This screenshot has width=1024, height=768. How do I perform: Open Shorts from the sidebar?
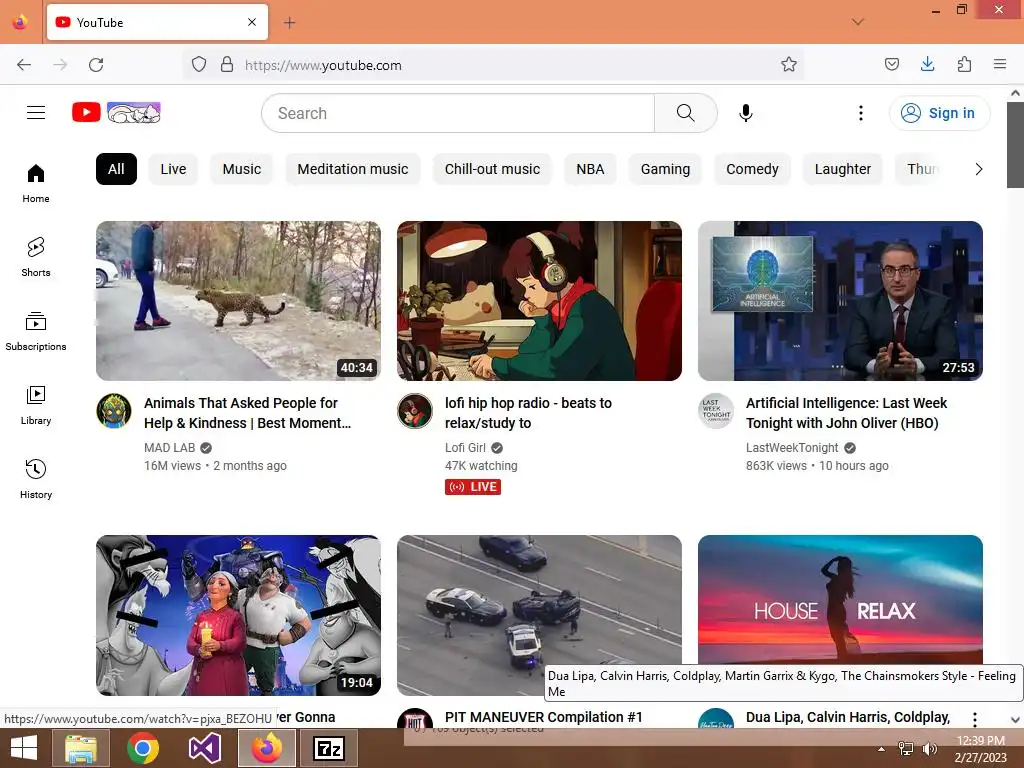pos(36,257)
